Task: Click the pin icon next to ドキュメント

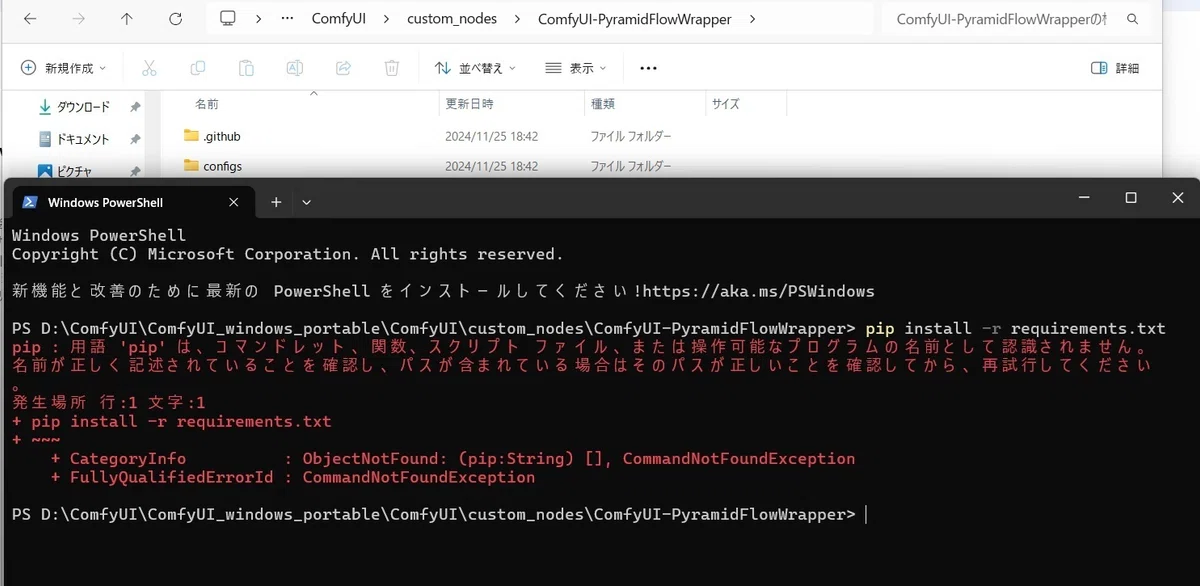Action: point(135,139)
